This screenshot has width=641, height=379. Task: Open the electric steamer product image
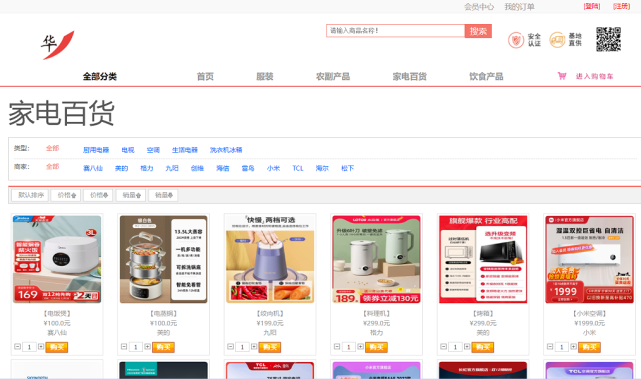[x=164, y=259]
